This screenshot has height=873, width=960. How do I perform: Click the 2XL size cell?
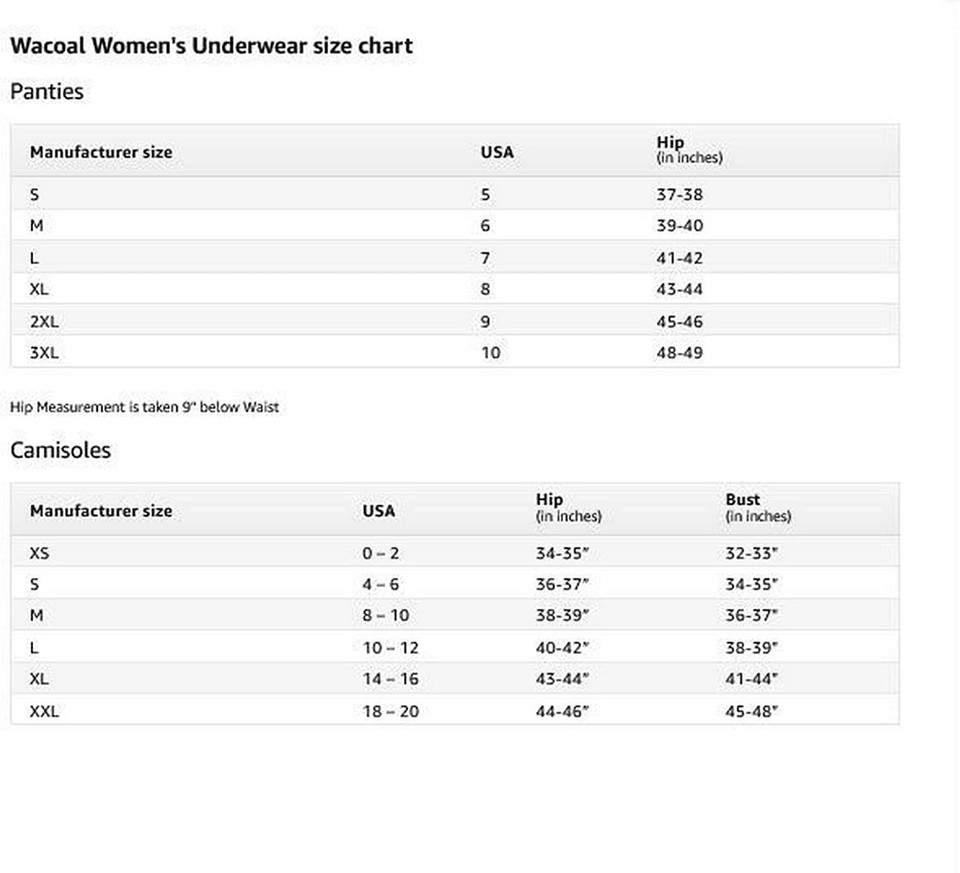[x=44, y=321]
